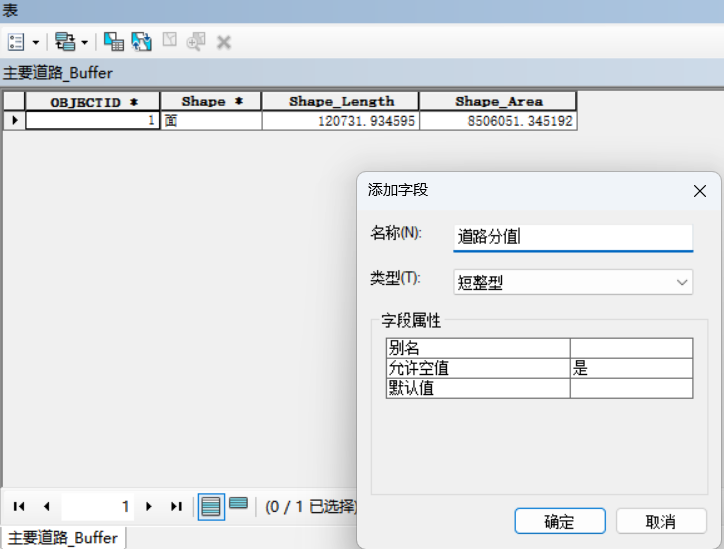
Task: Go to the first record
Action: click(x=19, y=507)
